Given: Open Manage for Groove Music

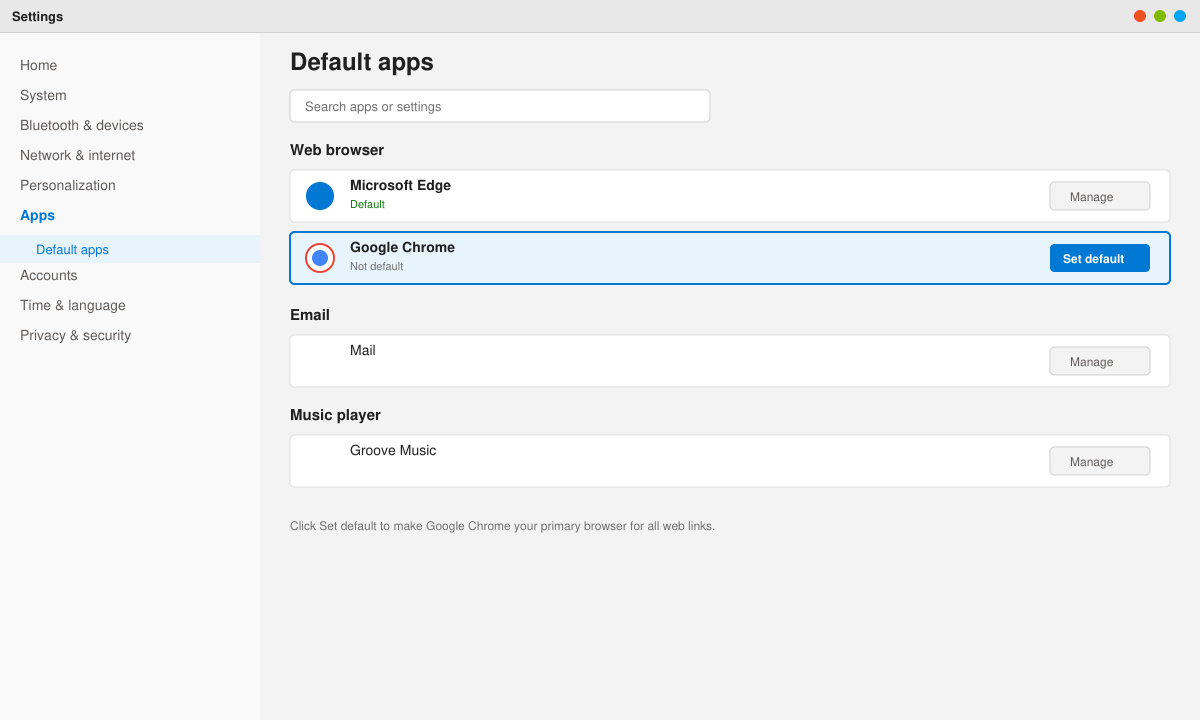Looking at the screenshot, I should [1100, 461].
